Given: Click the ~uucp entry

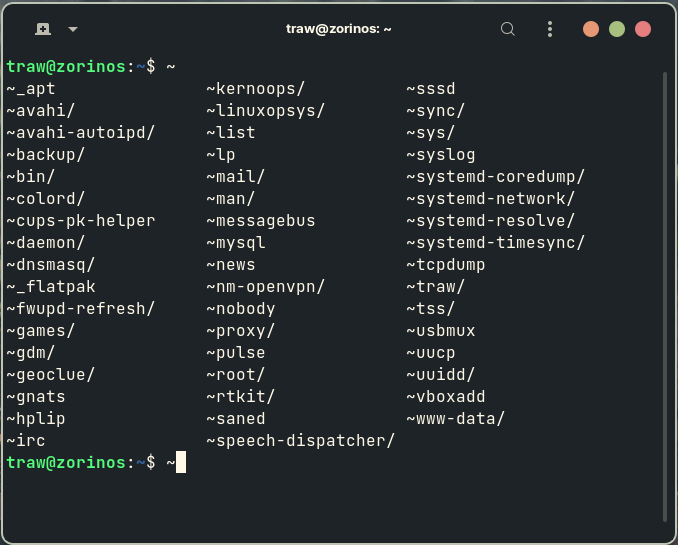Looking at the screenshot, I should [431, 353].
